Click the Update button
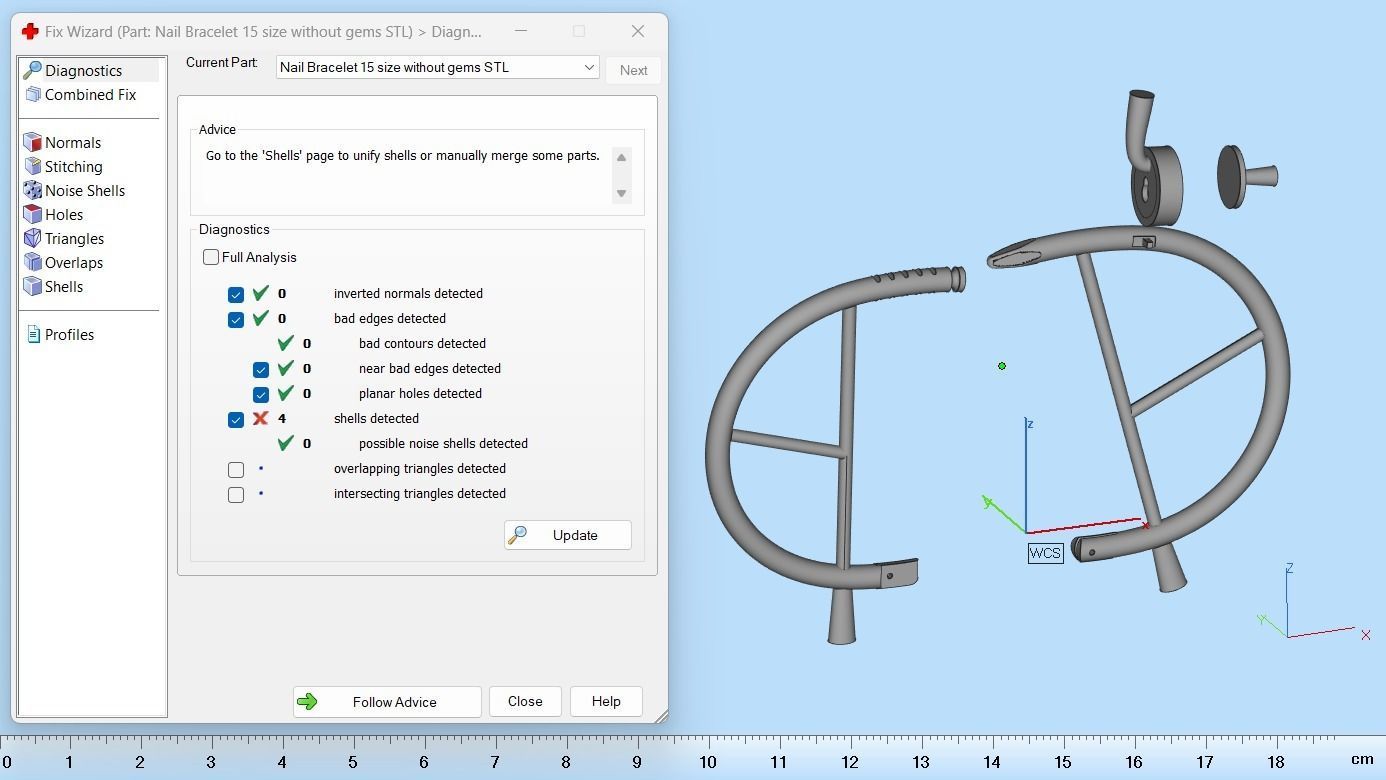The height and width of the screenshot is (780, 1386). pyautogui.click(x=567, y=535)
